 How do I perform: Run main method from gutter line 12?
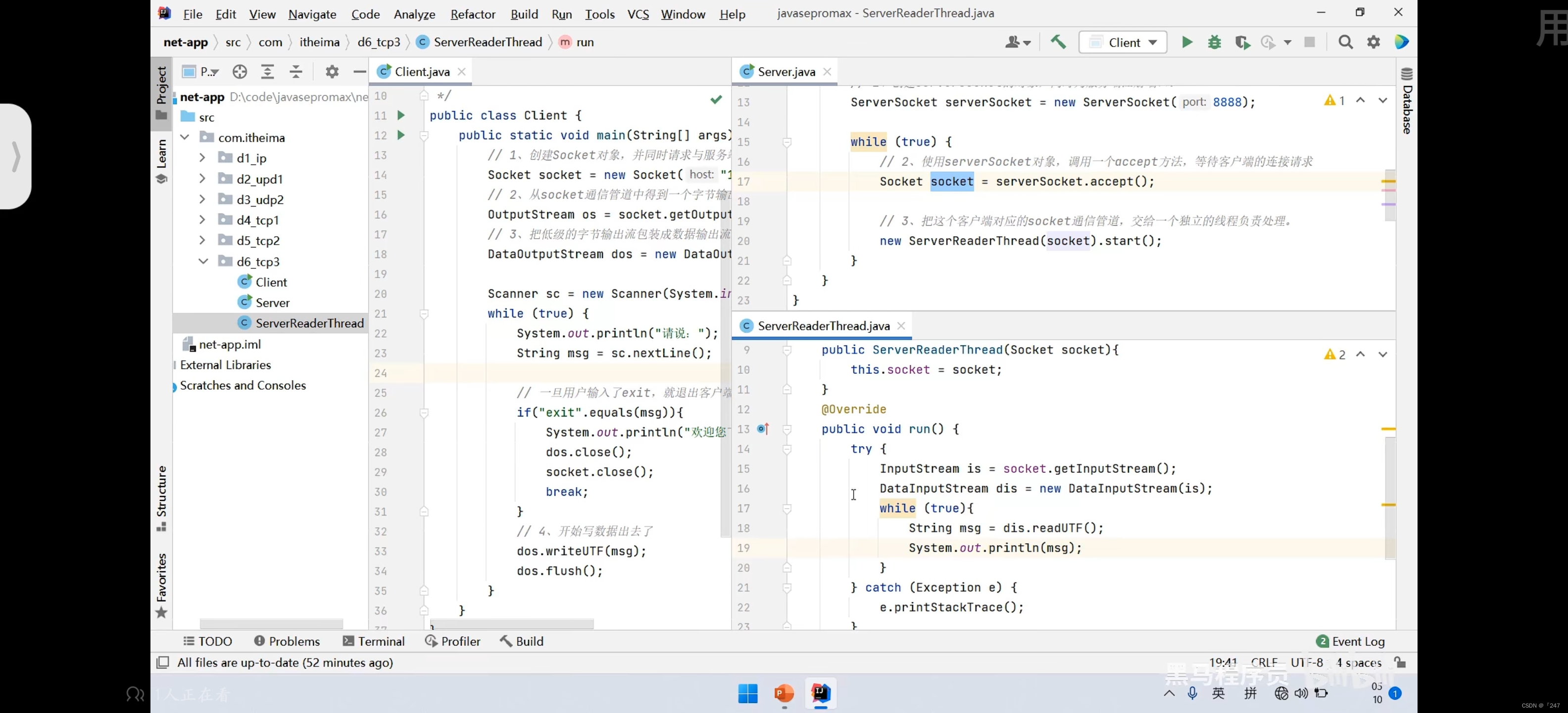click(401, 135)
